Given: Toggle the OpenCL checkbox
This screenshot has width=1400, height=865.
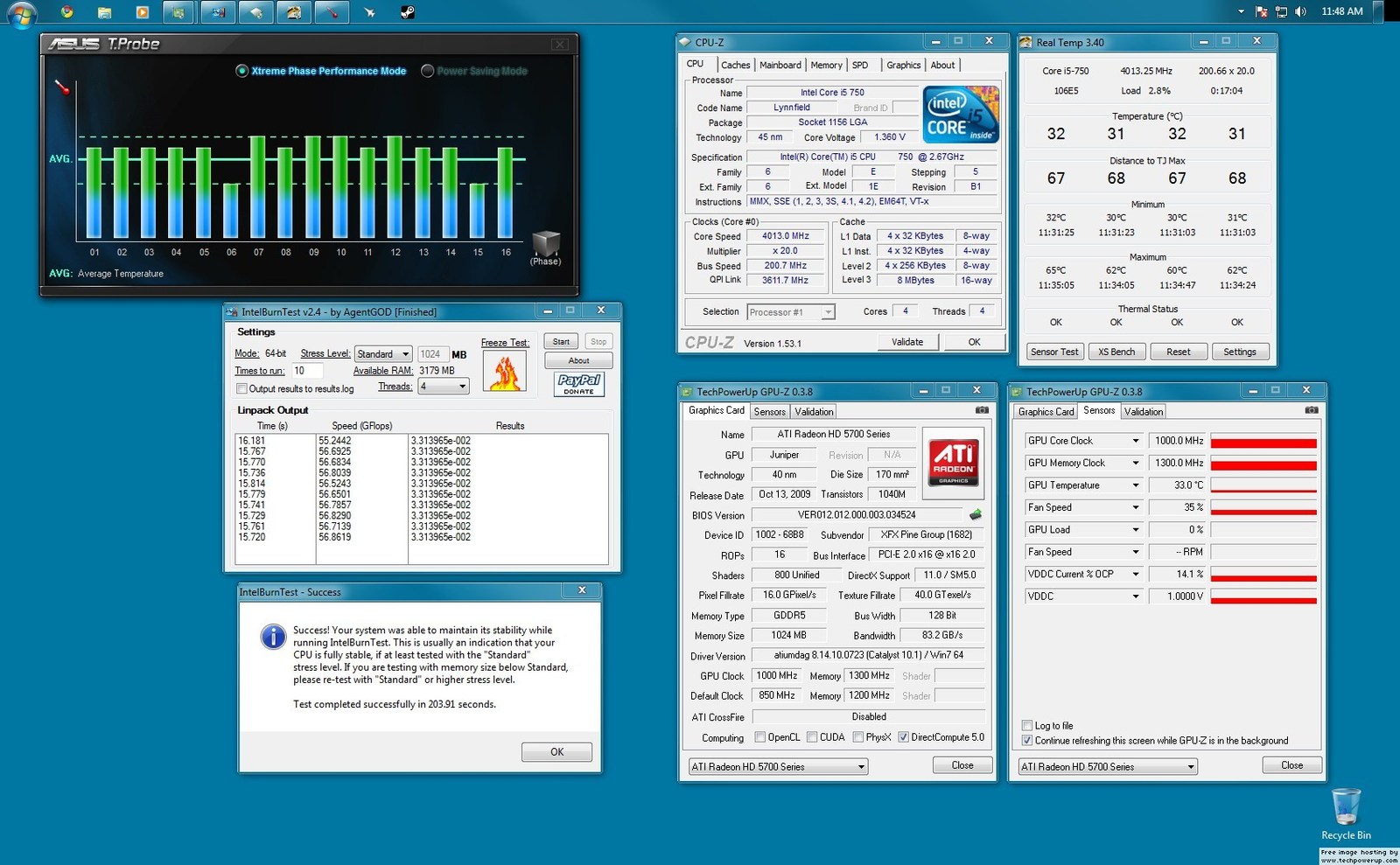Looking at the screenshot, I should (759, 737).
